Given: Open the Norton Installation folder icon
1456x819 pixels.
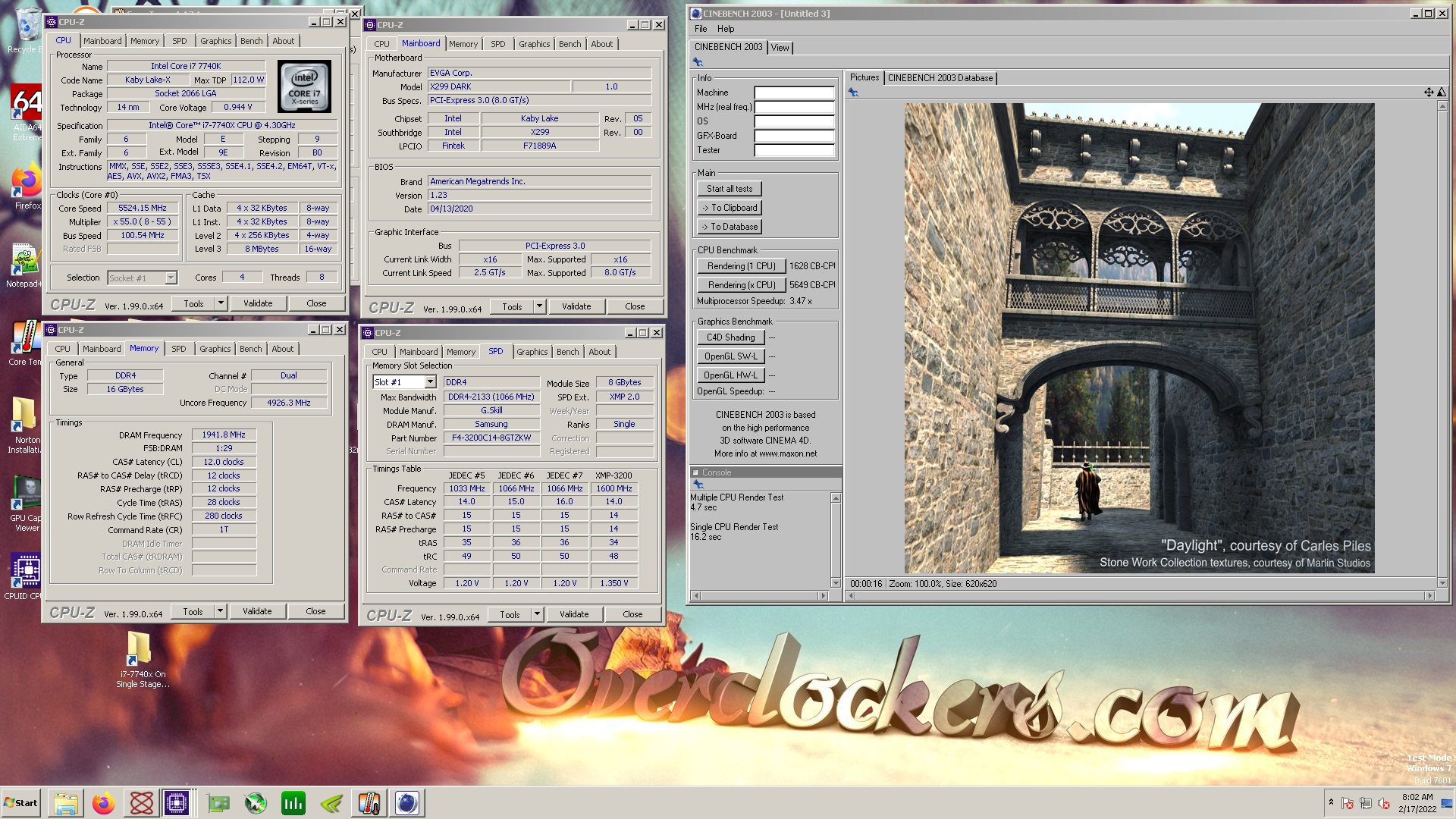Looking at the screenshot, I should pos(25,426).
